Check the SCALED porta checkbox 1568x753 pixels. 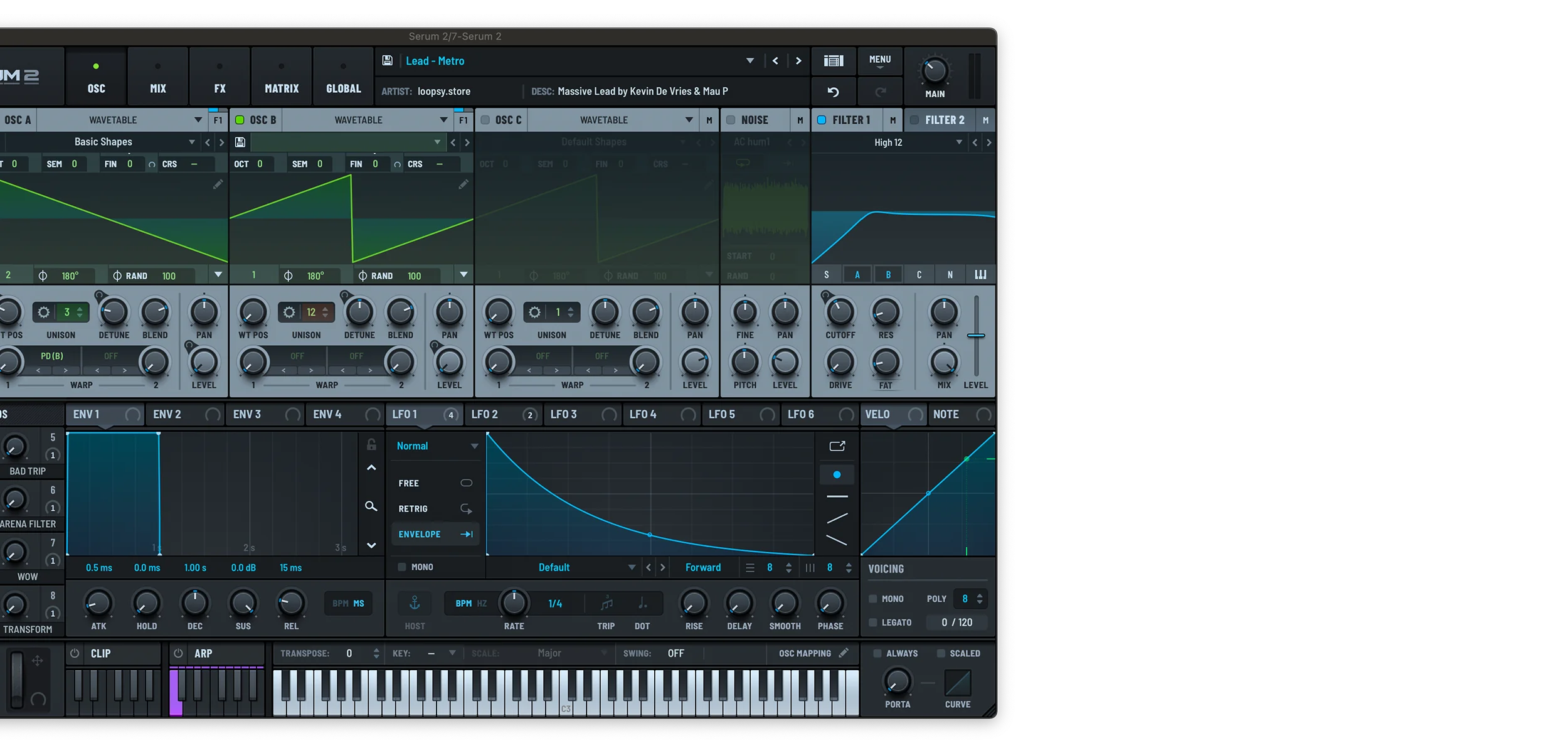[x=941, y=653]
